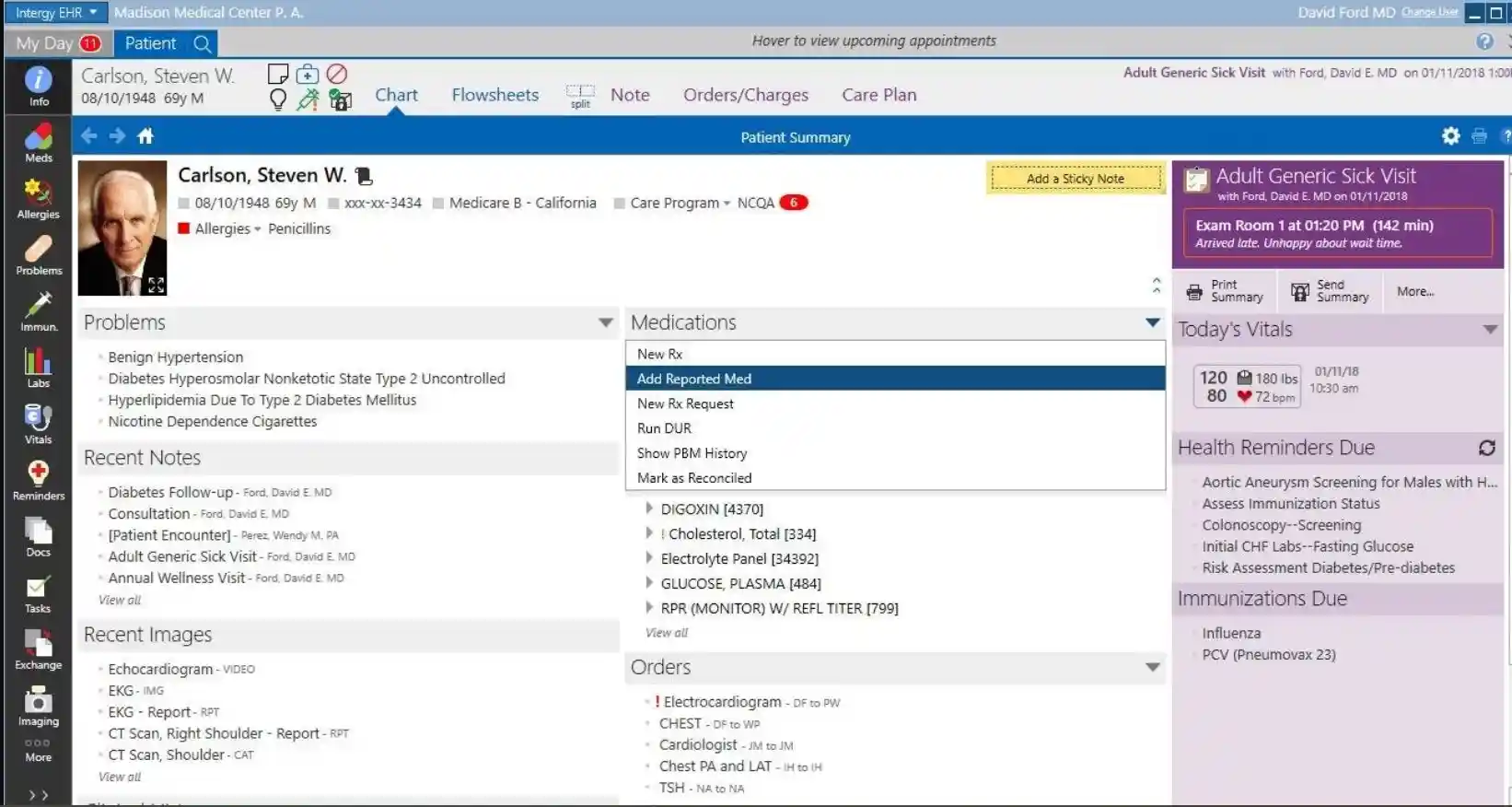Click the light bulb icon

pyautogui.click(x=277, y=99)
